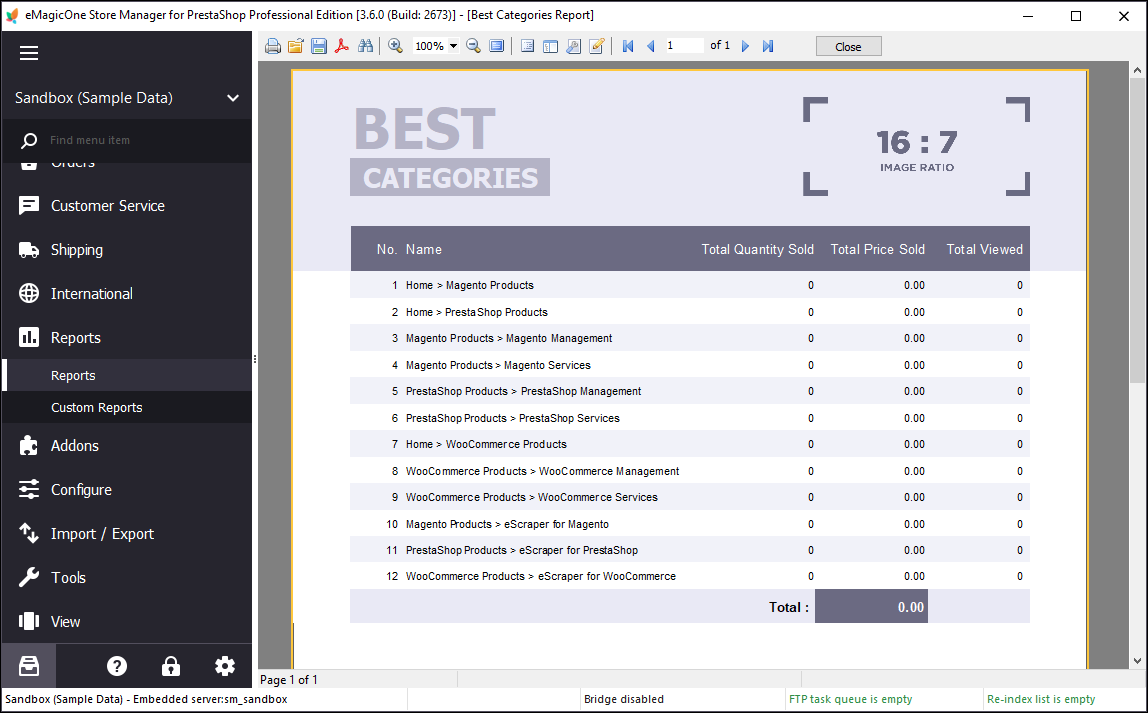Select row 'Magento Products > eScraper for Magento'
Image resolution: width=1148 pixels, height=713 pixels.
[x=690, y=524]
